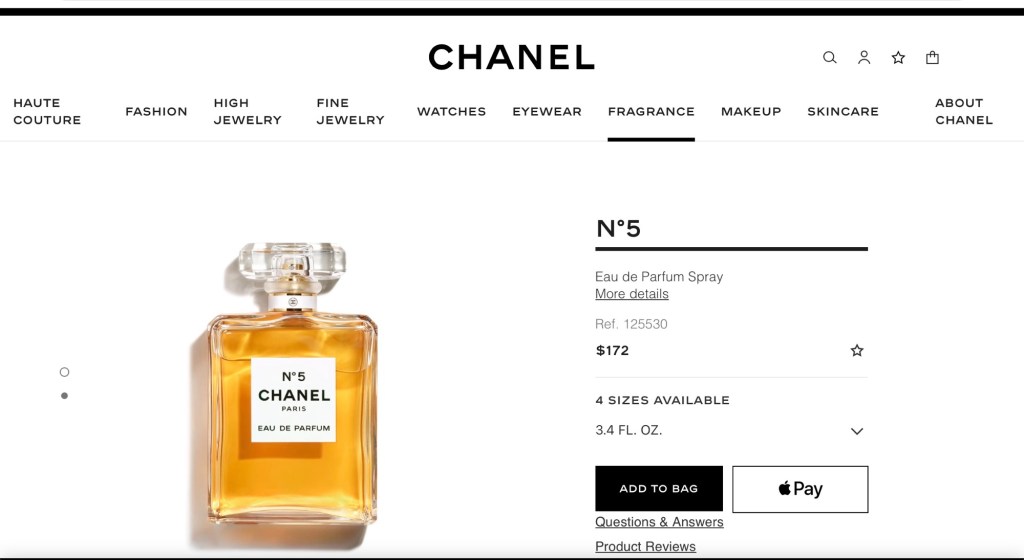This screenshot has width=1024, height=560.
Task: Open the Watches menu item
Action: coord(451,112)
